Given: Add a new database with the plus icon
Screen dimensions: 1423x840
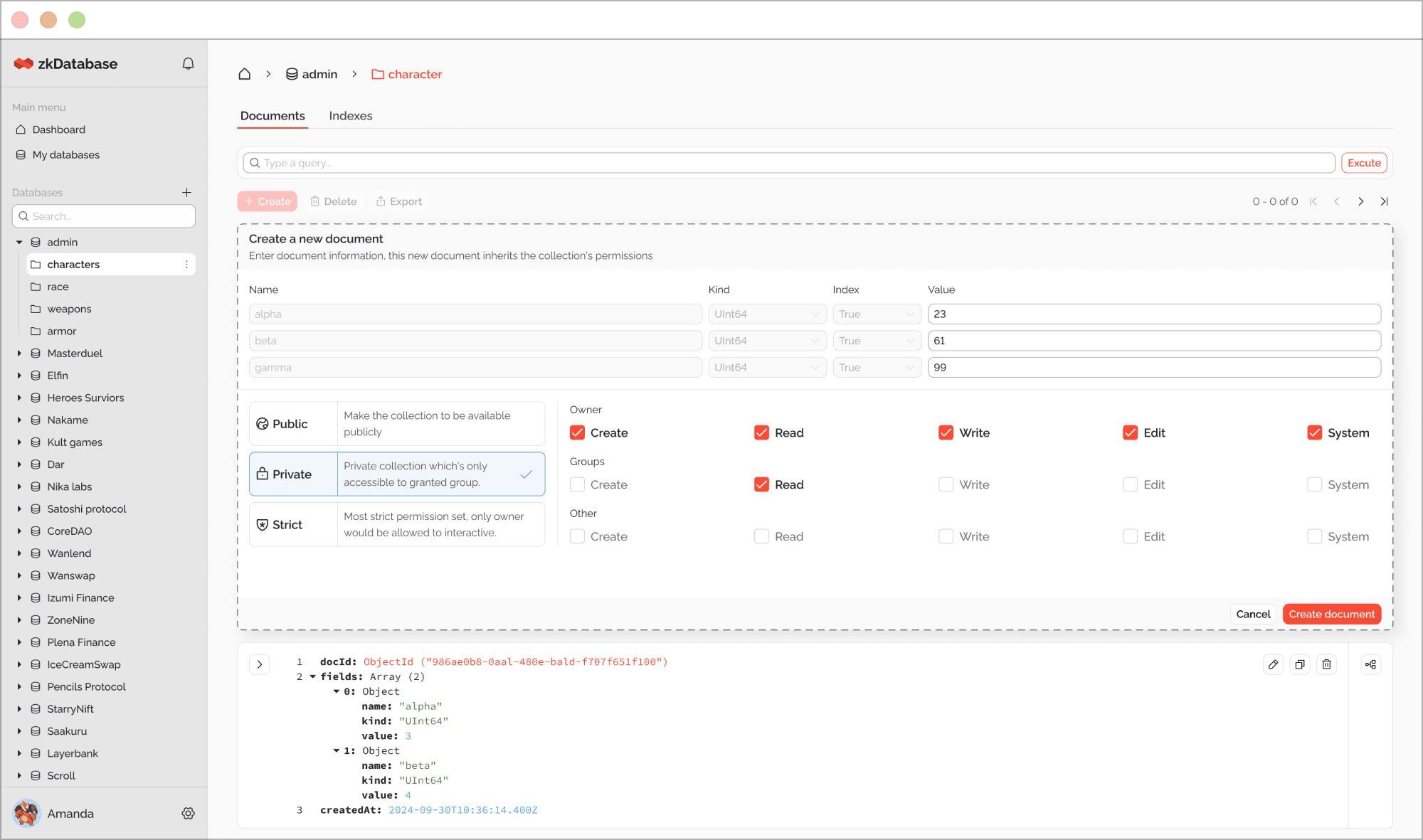Looking at the screenshot, I should (x=186, y=193).
